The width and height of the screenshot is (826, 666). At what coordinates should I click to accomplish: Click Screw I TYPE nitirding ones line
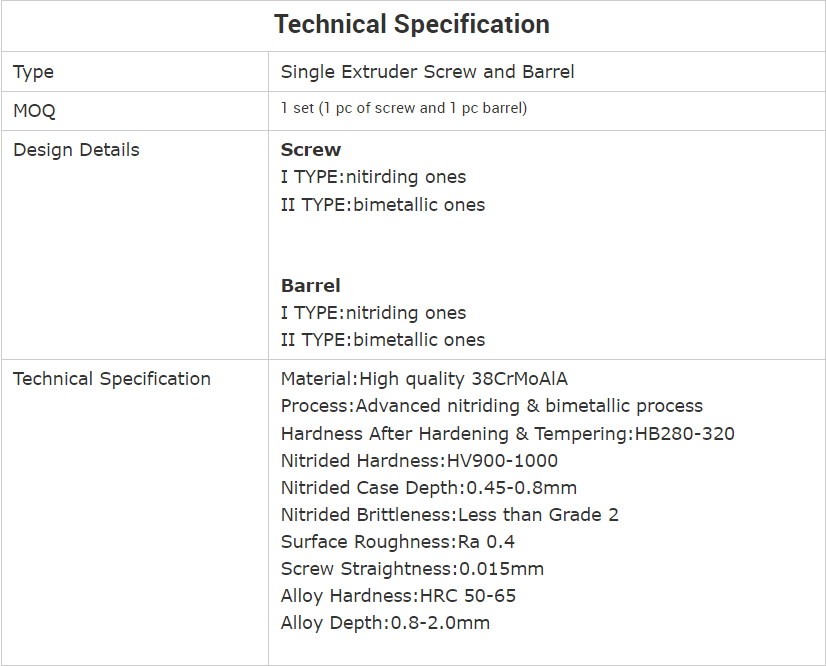(373, 177)
